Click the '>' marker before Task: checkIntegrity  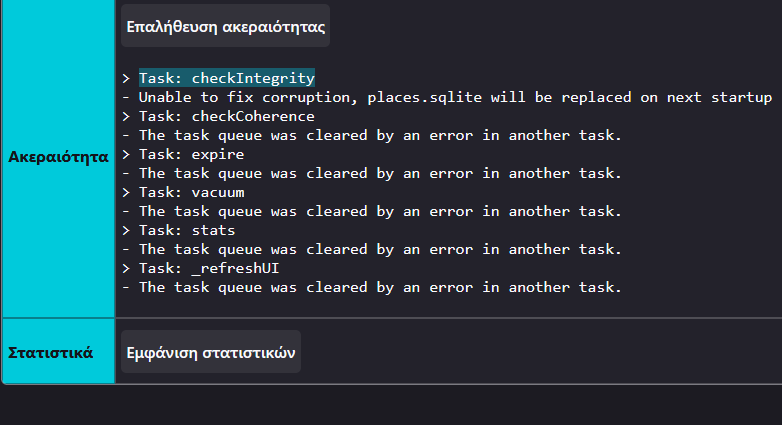click(x=127, y=78)
